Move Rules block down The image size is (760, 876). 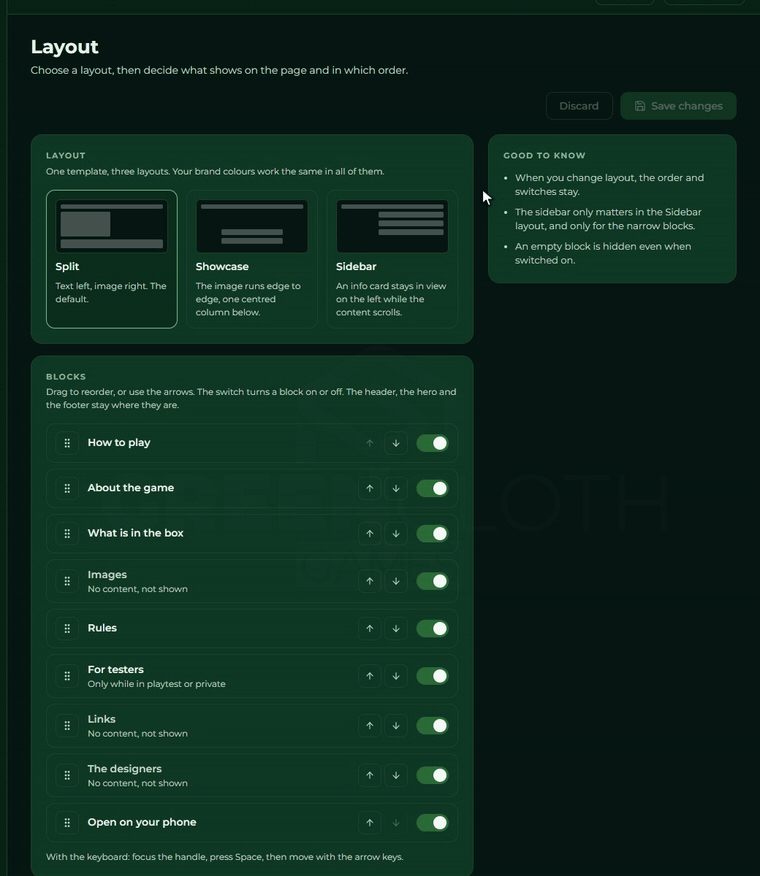click(396, 629)
